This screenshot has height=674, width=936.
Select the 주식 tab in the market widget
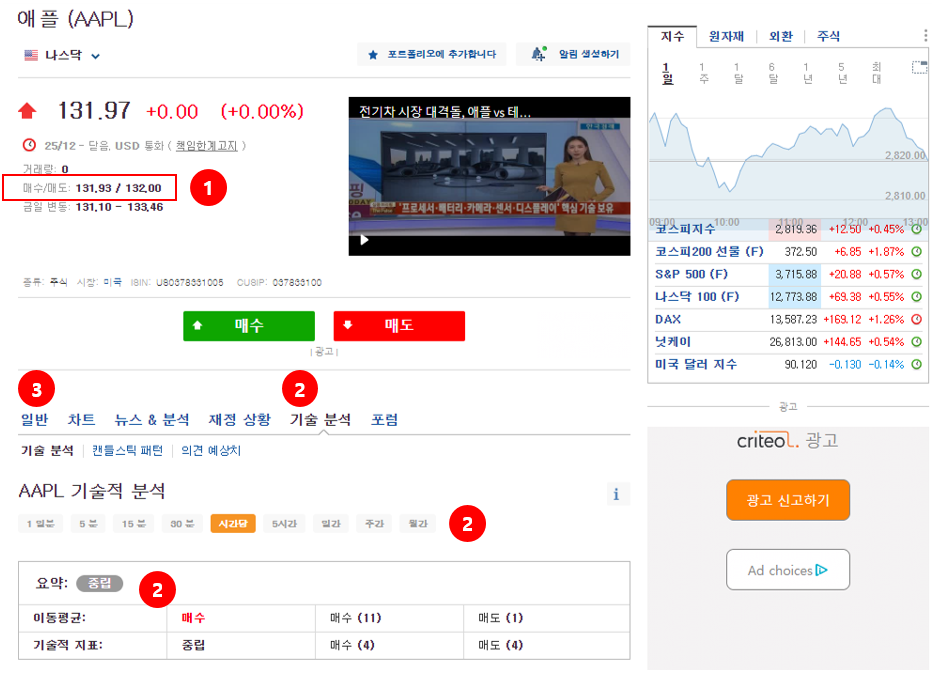[x=829, y=36]
